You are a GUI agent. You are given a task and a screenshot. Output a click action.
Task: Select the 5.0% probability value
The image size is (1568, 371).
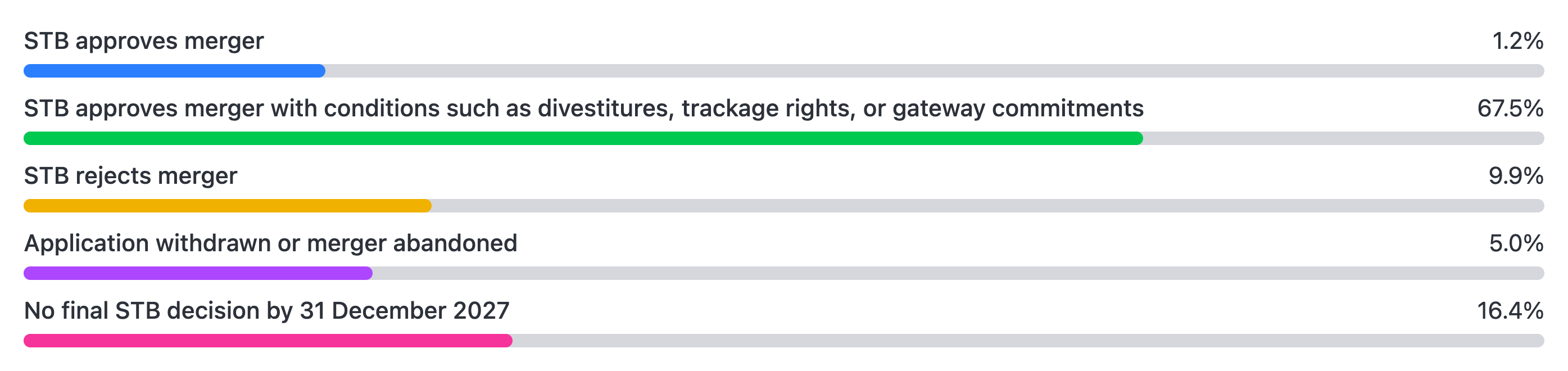pyautogui.click(x=1516, y=243)
